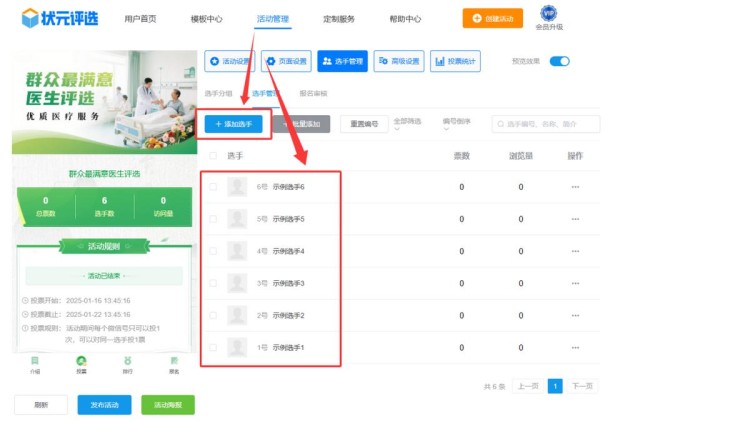750x432 pixels.
Task: Tick the checkbox for 示例选手6
Action: (212, 187)
